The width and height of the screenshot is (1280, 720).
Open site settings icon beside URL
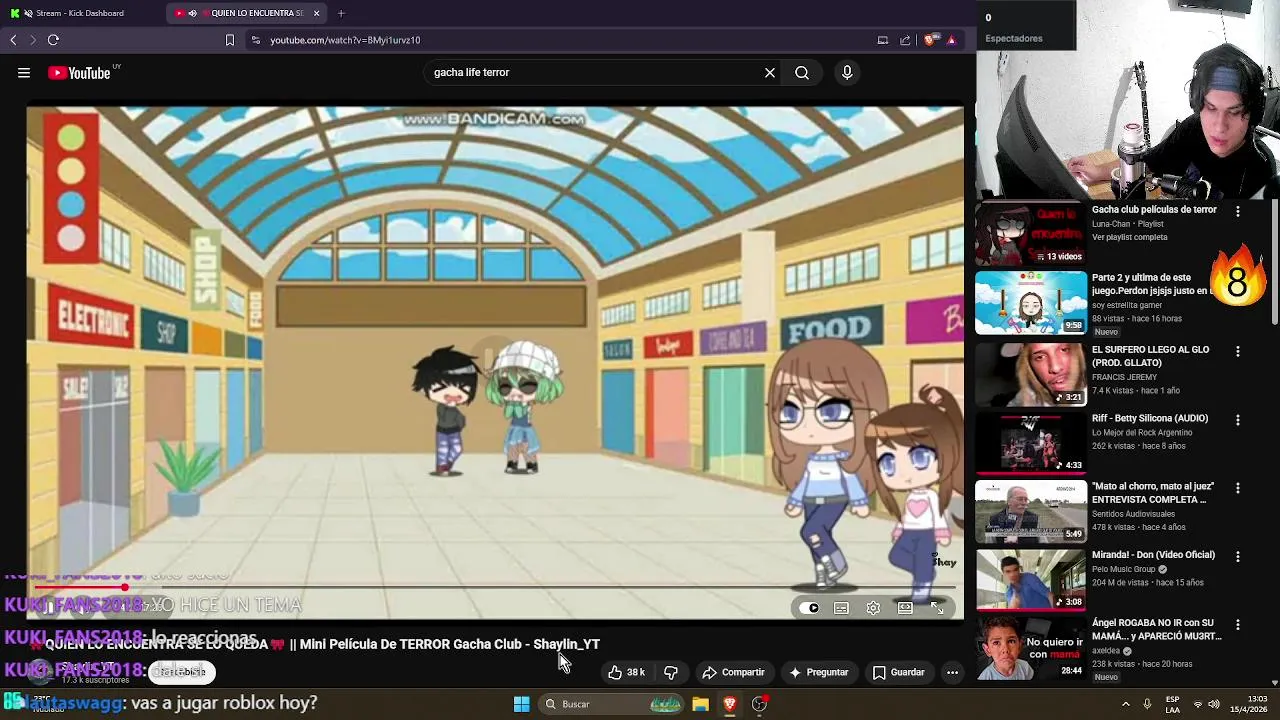tap(256, 40)
